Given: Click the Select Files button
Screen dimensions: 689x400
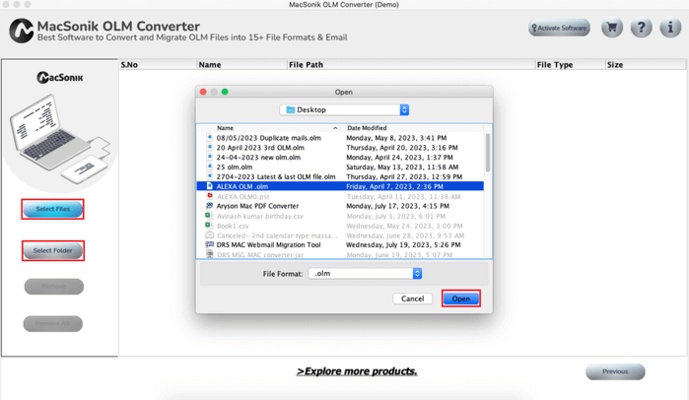Looking at the screenshot, I should (53, 209).
